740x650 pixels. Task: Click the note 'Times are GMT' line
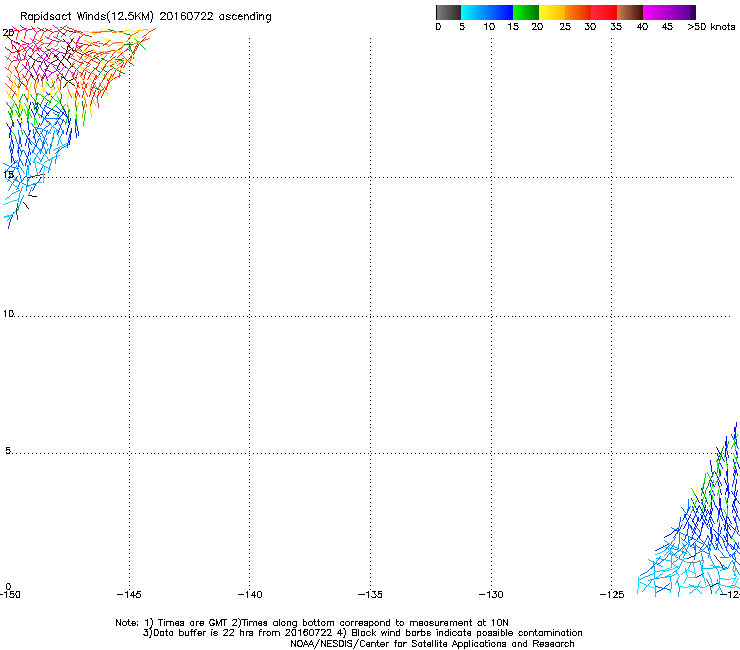[x=312, y=623]
